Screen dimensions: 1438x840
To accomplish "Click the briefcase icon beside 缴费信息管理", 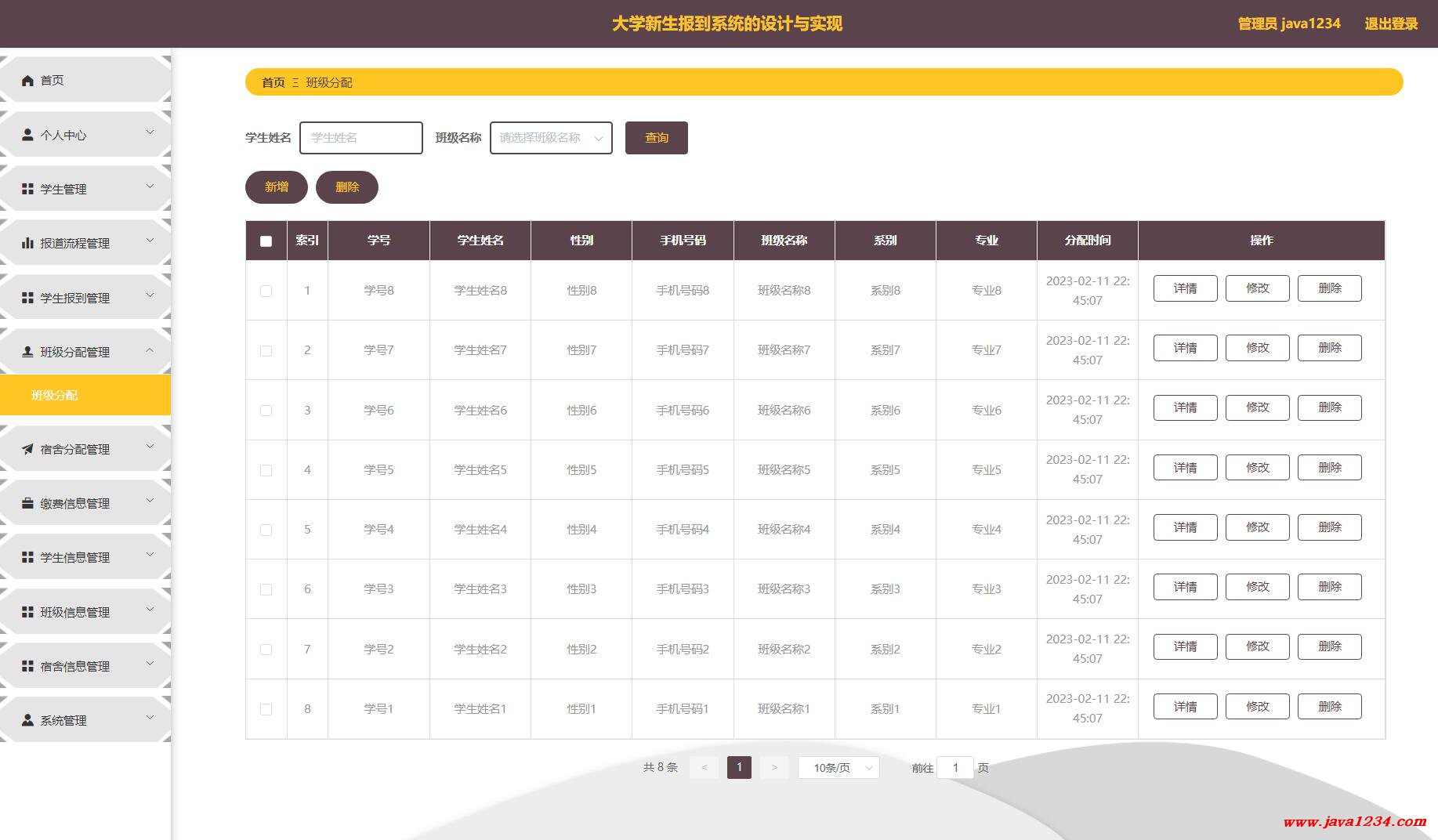I will point(28,503).
